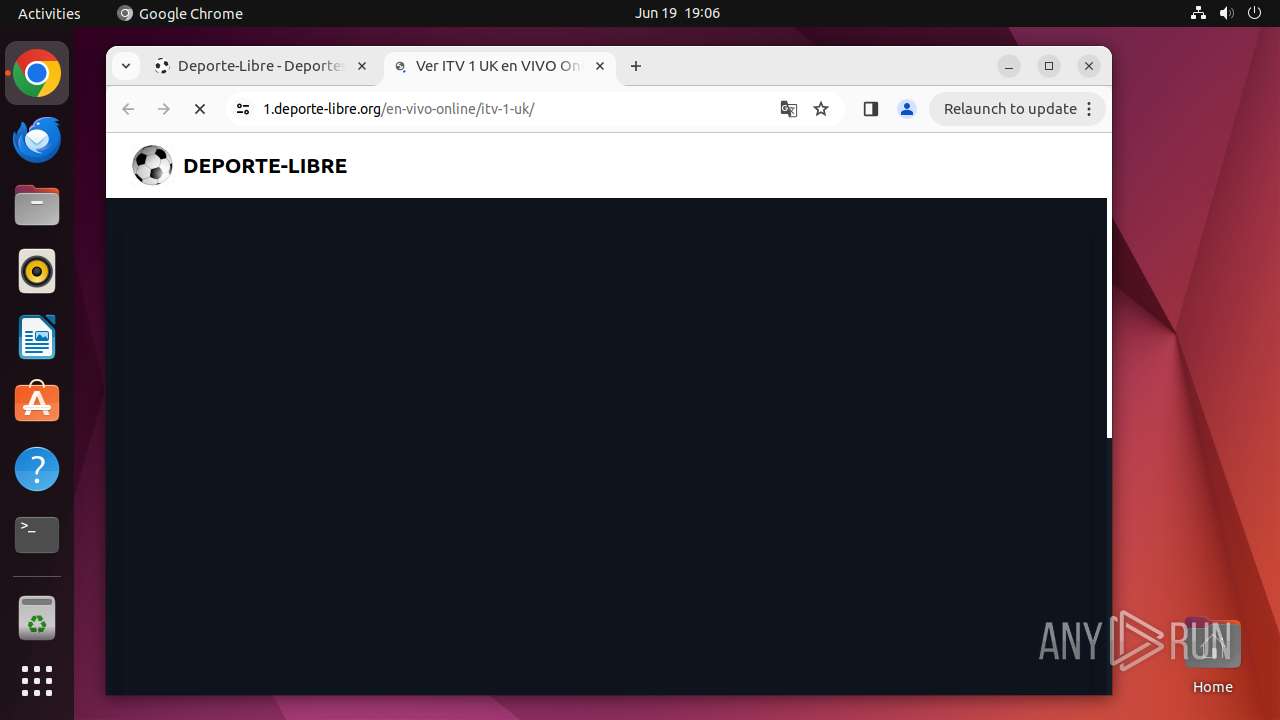Open Chrome three-dot menu
This screenshot has height=720, width=1280.
(x=1089, y=109)
